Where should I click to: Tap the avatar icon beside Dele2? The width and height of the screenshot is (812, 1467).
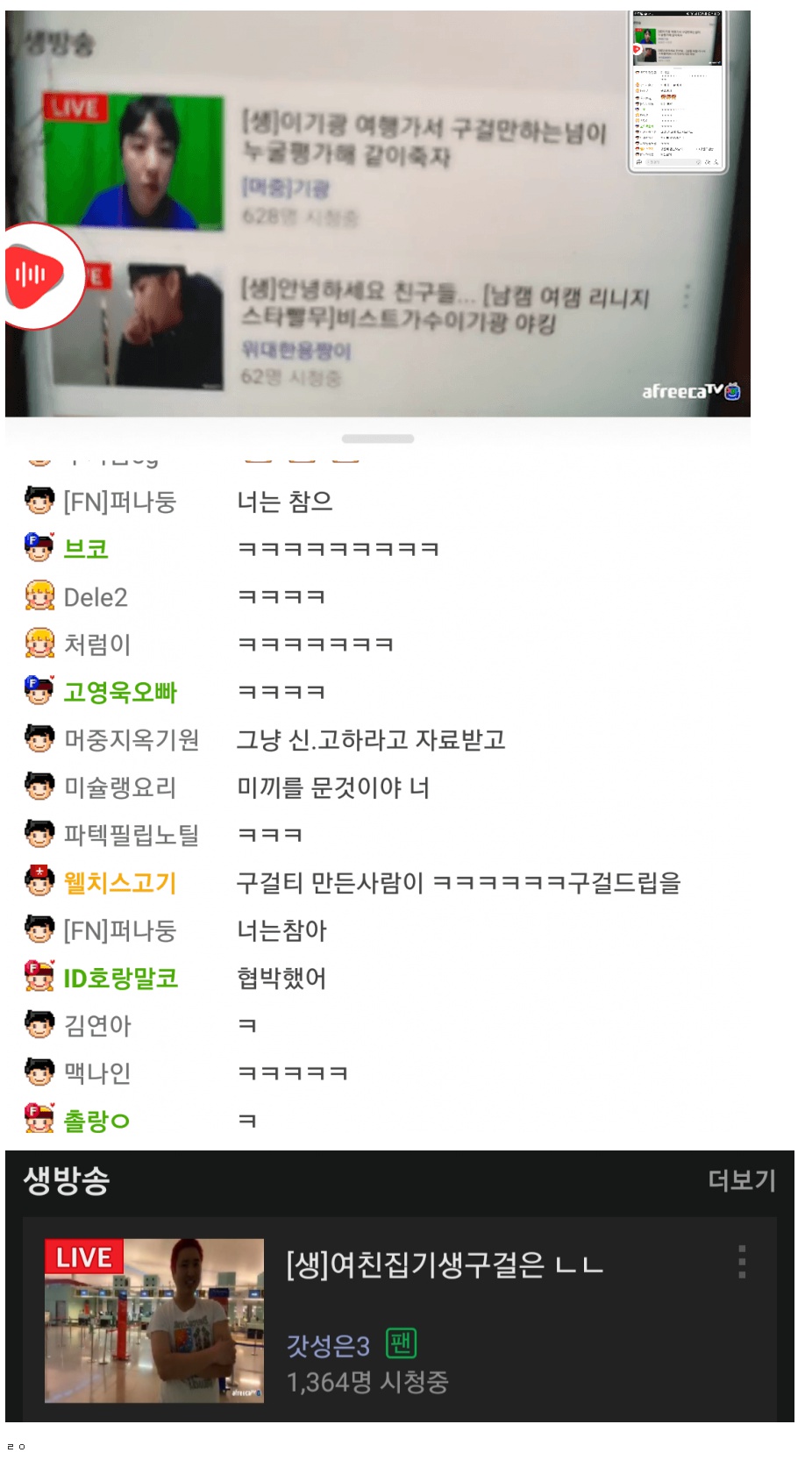tap(39, 596)
